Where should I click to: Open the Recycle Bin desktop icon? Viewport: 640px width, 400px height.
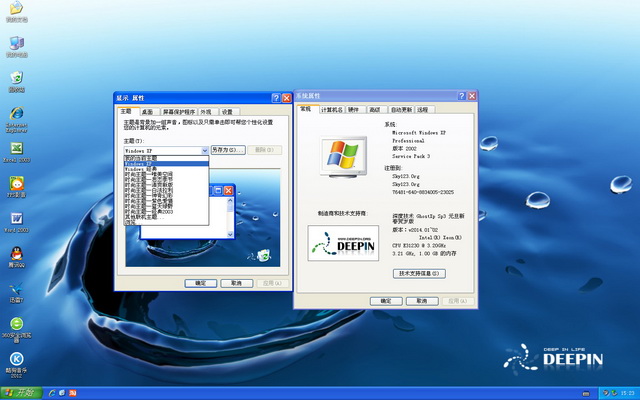(x=16, y=78)
